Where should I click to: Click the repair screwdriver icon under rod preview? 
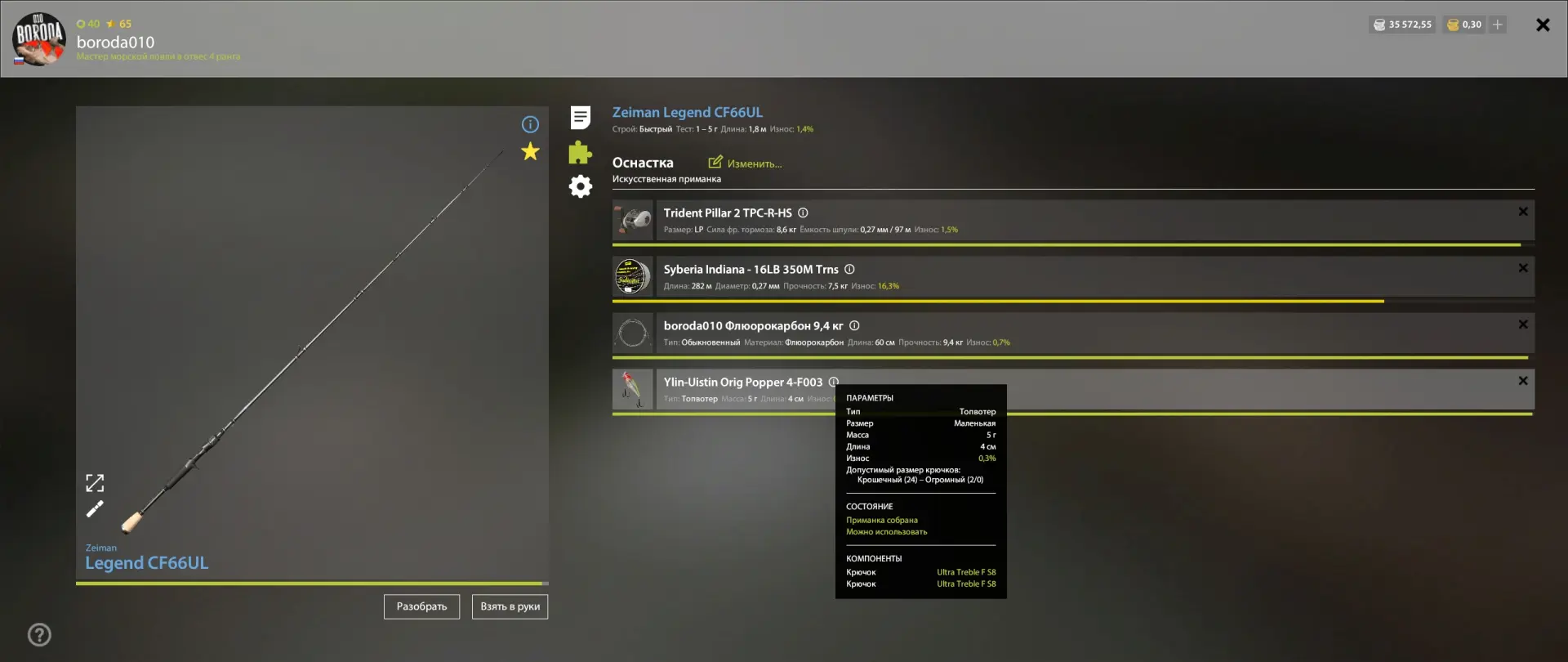95,509
